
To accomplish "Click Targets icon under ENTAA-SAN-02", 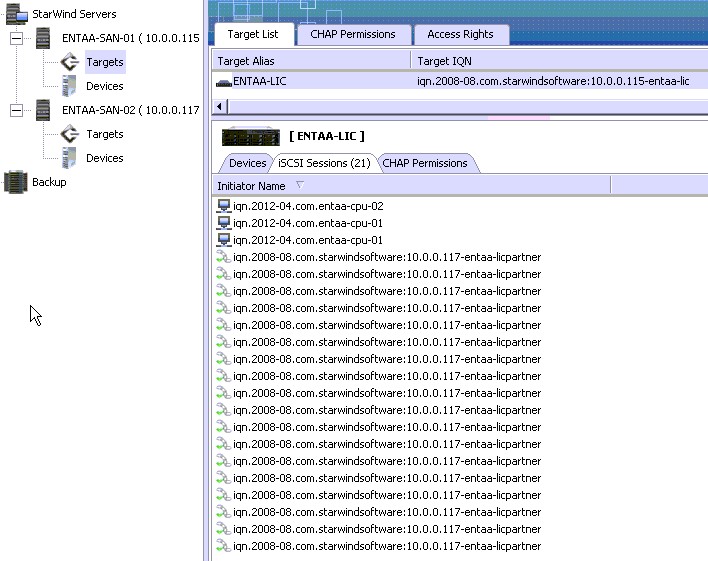I will [70, 134].
